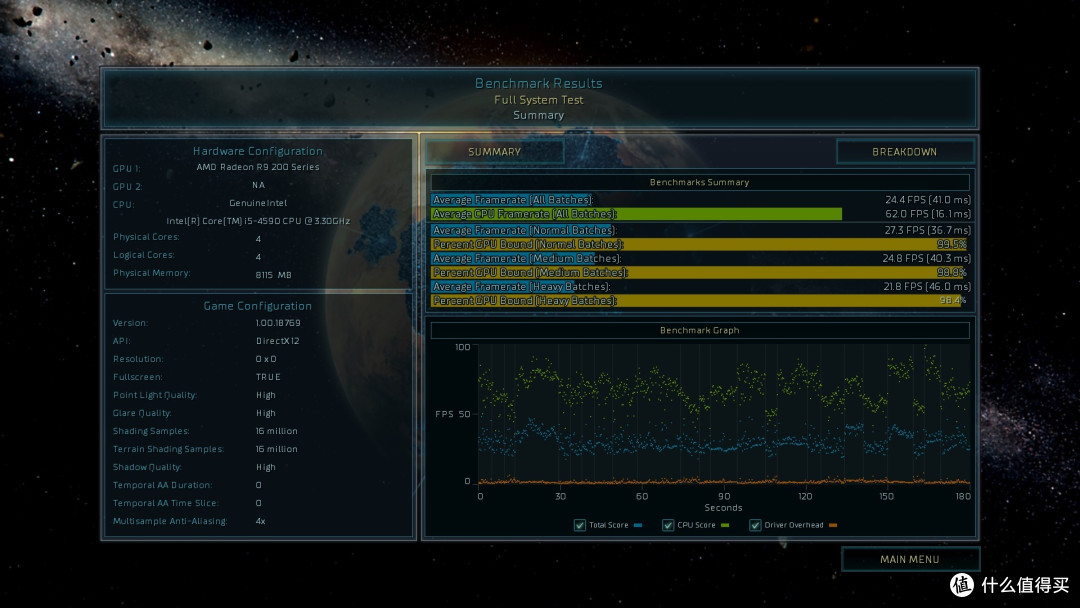This screenshot has height=608, width=1080.
Task: Click the Shading Samples label
Action: click(151, 431)
